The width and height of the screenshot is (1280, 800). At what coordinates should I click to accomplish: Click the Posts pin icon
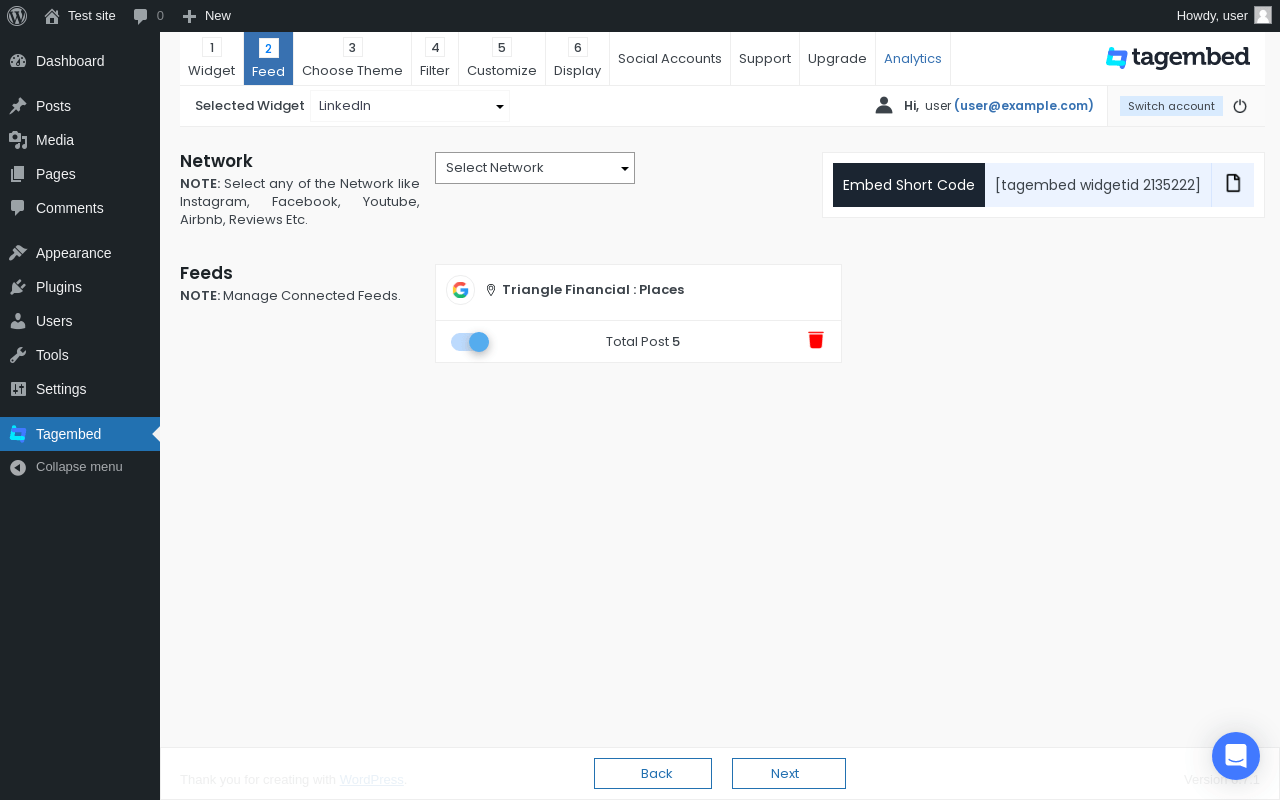(18, 106)
